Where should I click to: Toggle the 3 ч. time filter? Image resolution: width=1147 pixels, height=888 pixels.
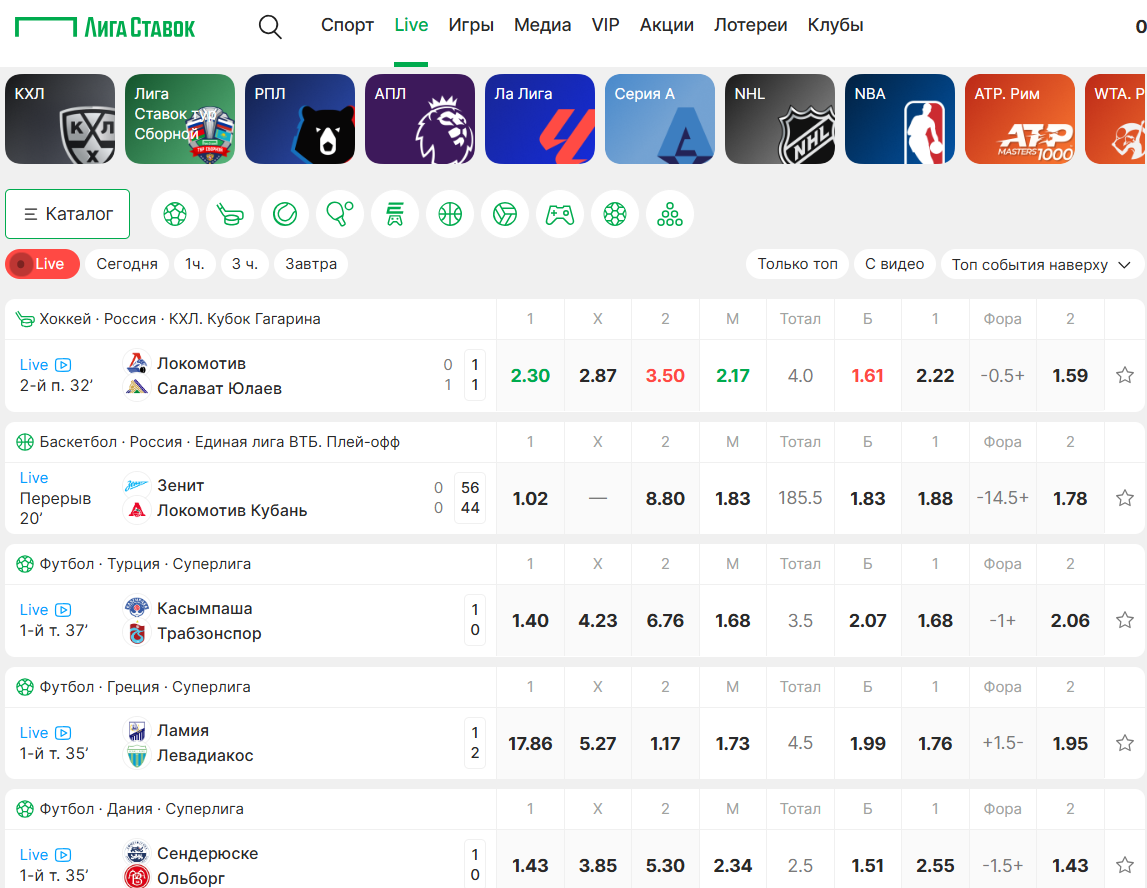[245, 264]
